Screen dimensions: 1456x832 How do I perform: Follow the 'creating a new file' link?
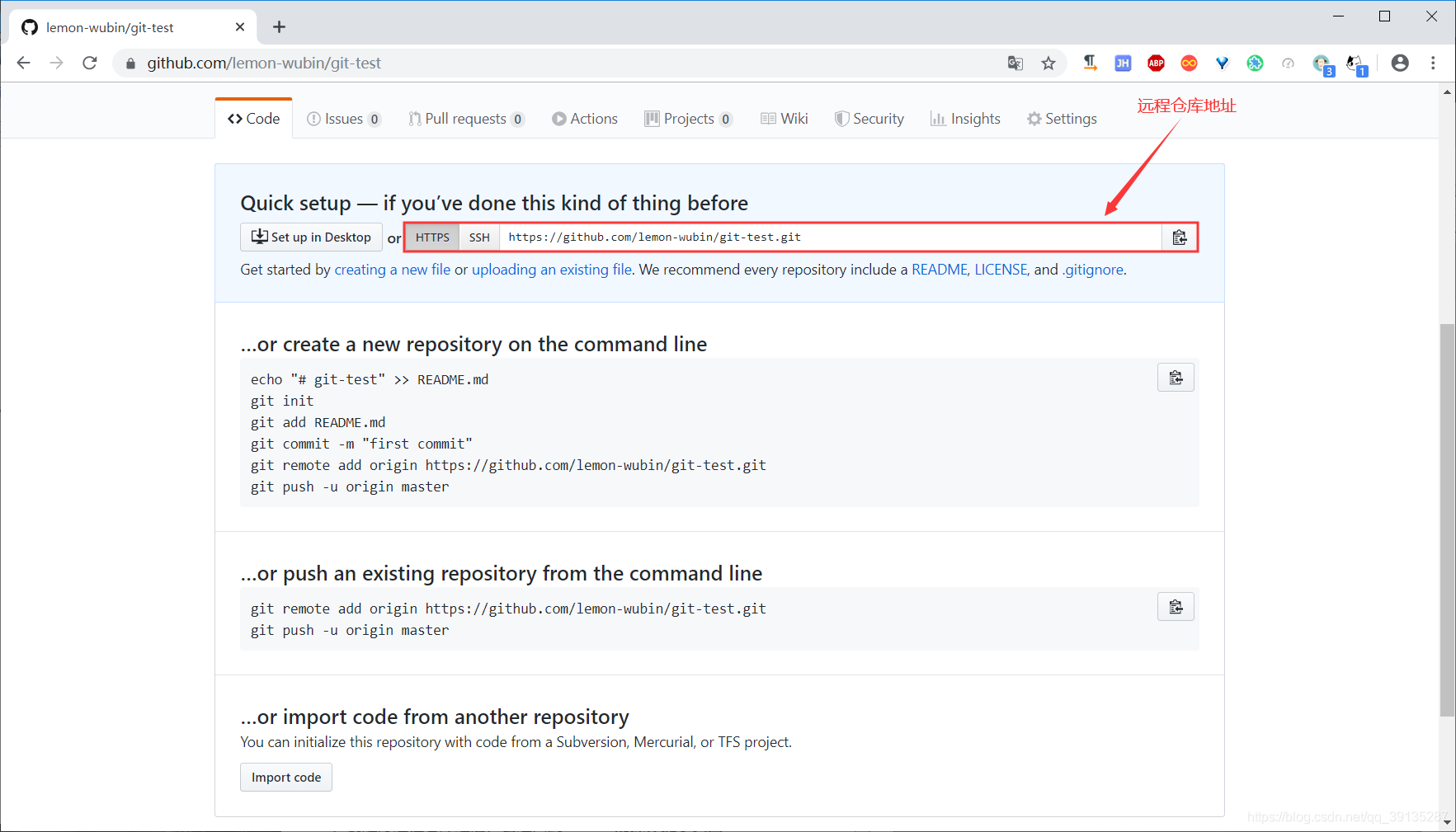point(393,270)
